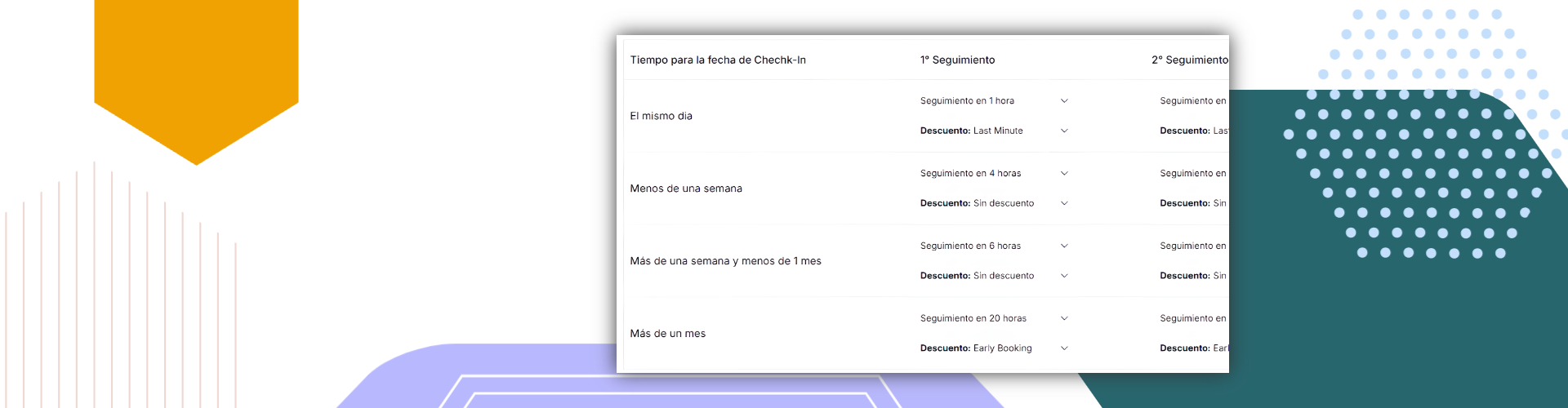
Task: Select "Más de una semana y menos de 1 mes"
Action: coord(725,261)
